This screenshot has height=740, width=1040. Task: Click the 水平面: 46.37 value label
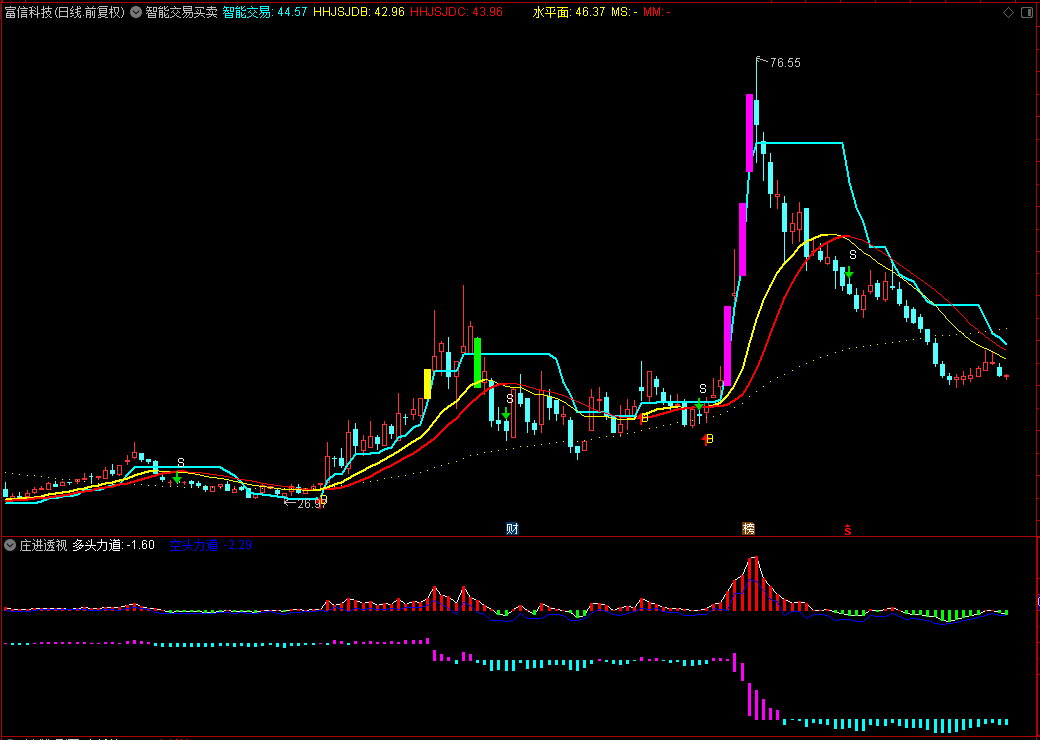click(569, 12)
